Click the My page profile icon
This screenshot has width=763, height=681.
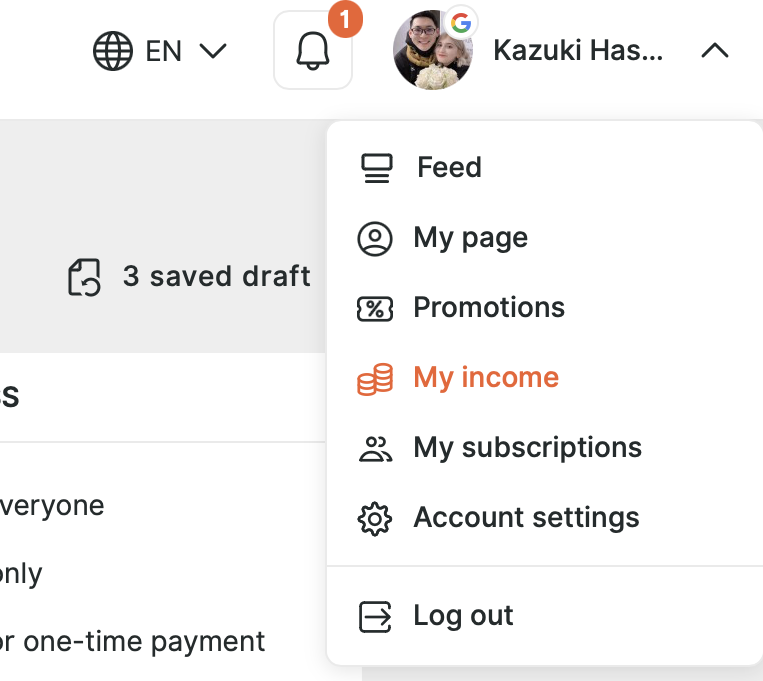pos(375,238)
